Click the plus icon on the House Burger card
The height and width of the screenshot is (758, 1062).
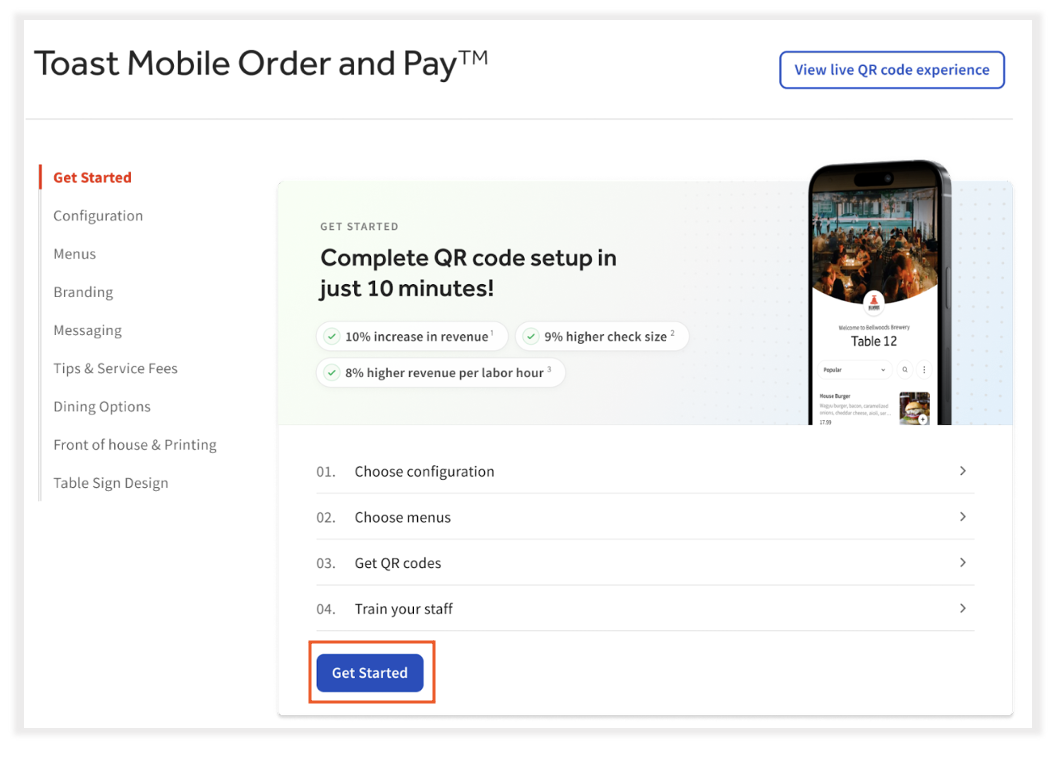pyautogui.click(x=922, y=420)
